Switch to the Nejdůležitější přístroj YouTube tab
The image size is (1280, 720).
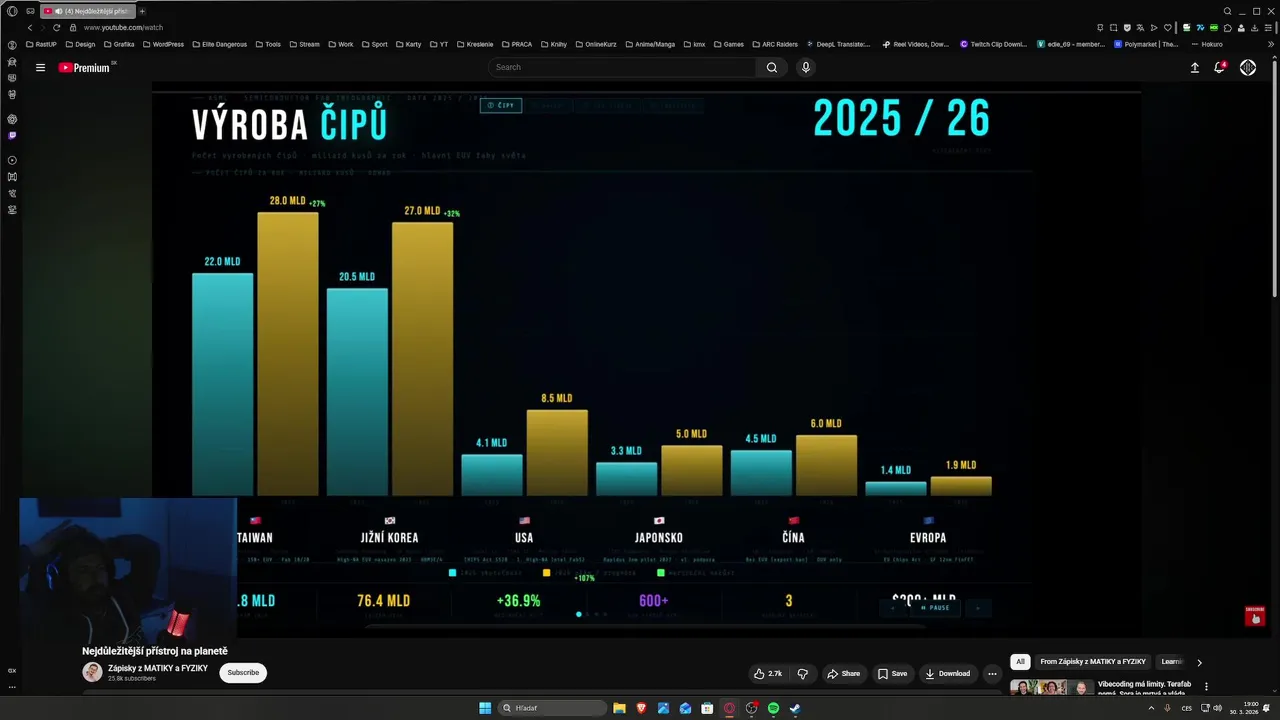coord(86,11)
